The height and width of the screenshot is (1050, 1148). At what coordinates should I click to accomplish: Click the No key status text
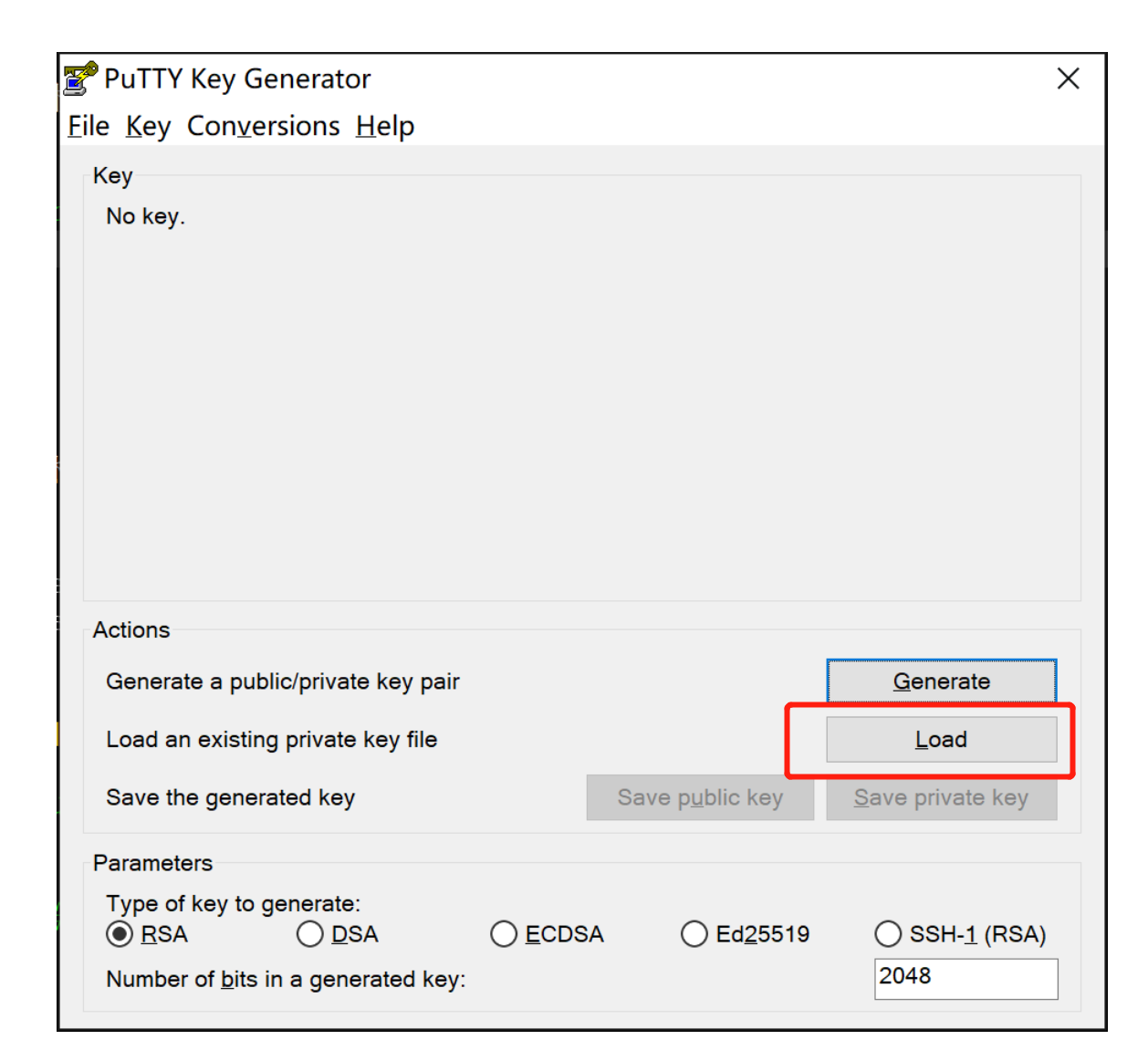coord(143,216)
